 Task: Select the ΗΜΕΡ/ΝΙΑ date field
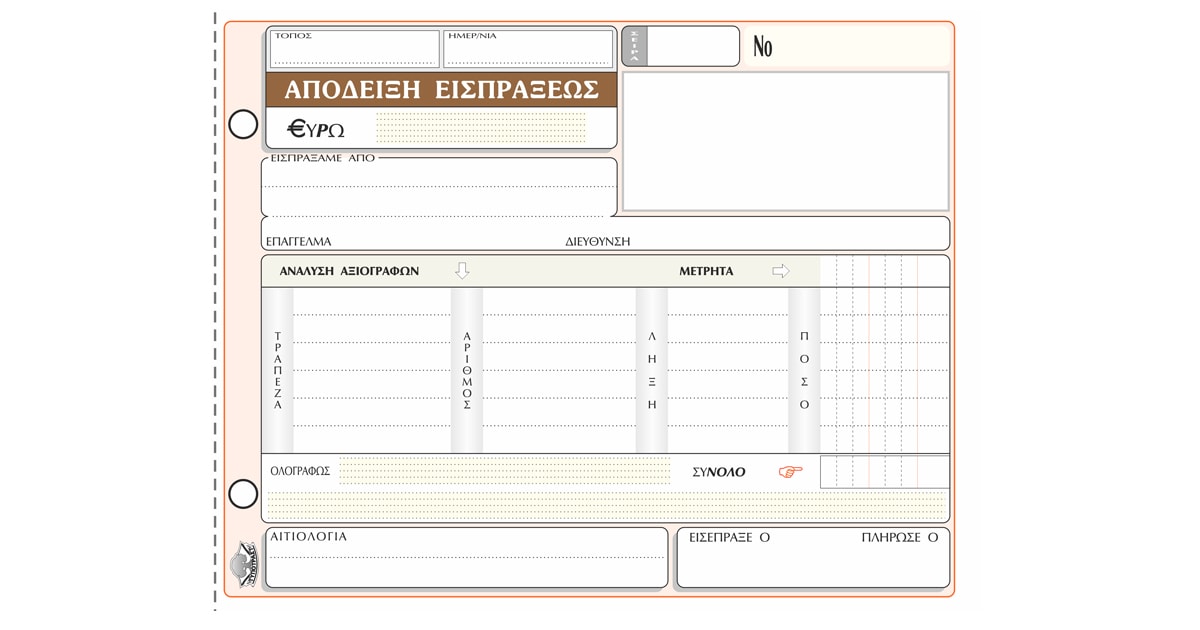tap(528, 49)
